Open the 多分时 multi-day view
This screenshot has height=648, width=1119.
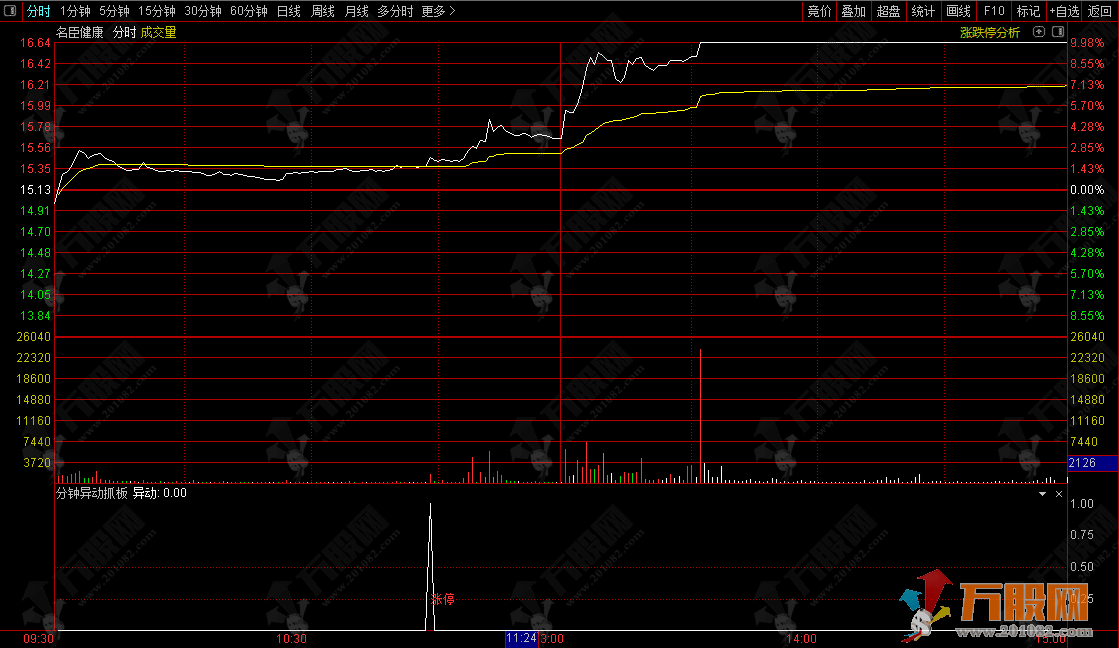click(x=395, y=11)
